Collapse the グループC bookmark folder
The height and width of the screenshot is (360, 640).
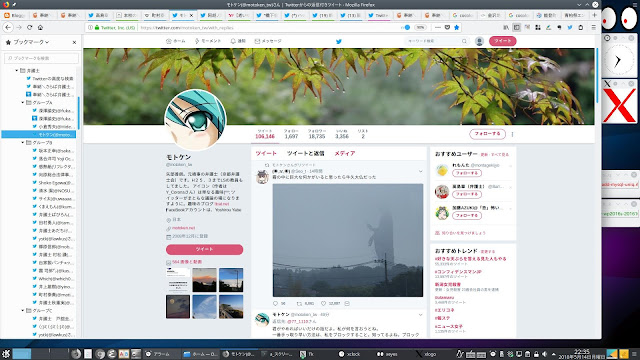click(x=22, y=311)
